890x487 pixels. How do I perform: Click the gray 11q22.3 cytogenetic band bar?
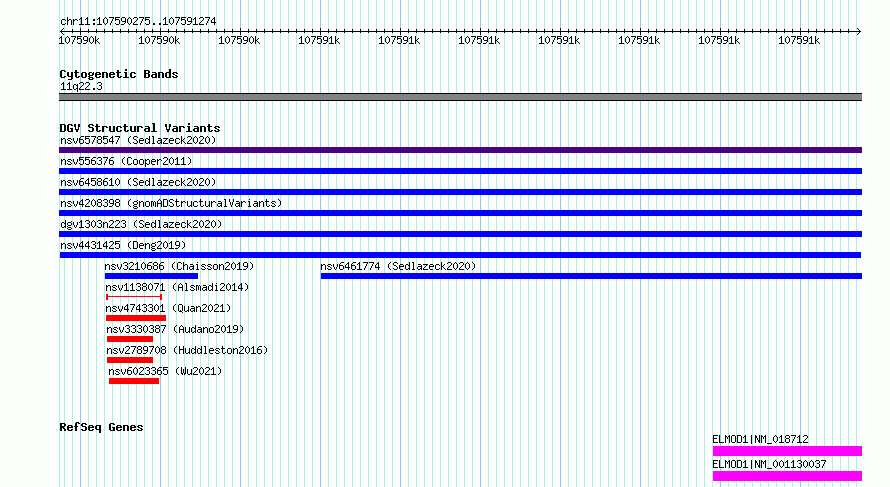[x=460, y=97]
